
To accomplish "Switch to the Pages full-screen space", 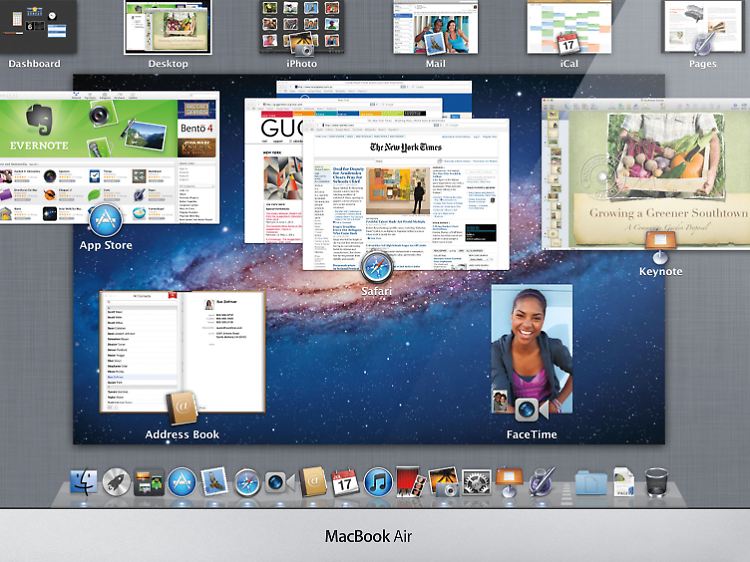I will tap(703, 27).
